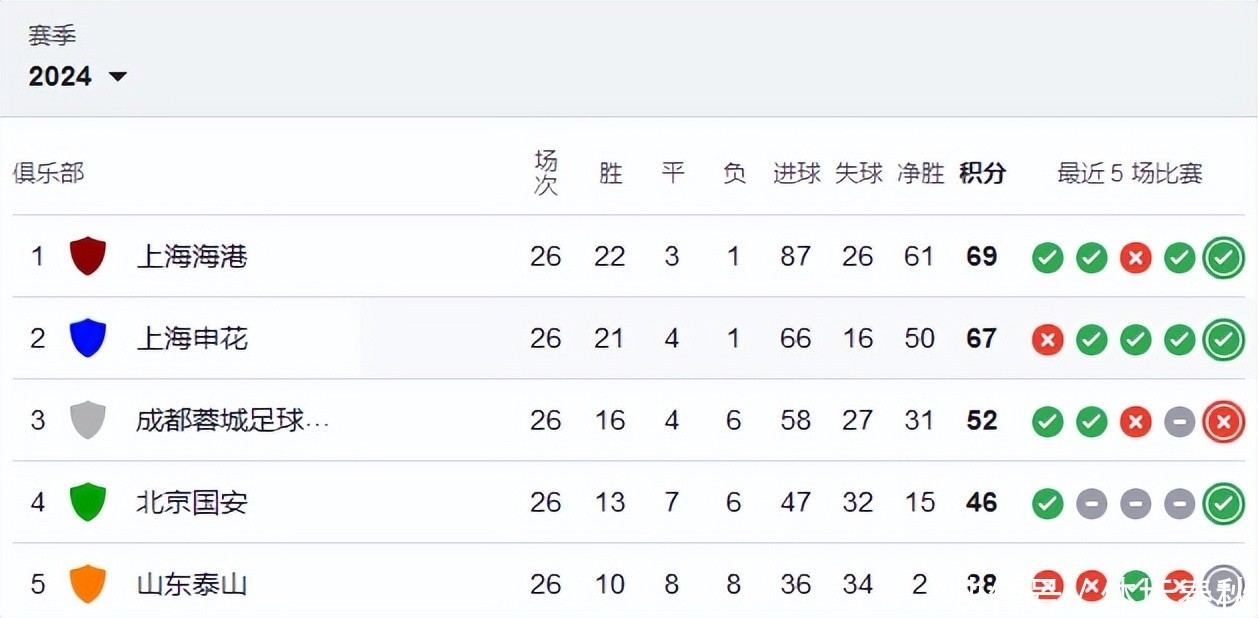The width and height of the screenshot is (1258, 618).
Task: Click the 进球 column header
Action: [x=796, y=173]
